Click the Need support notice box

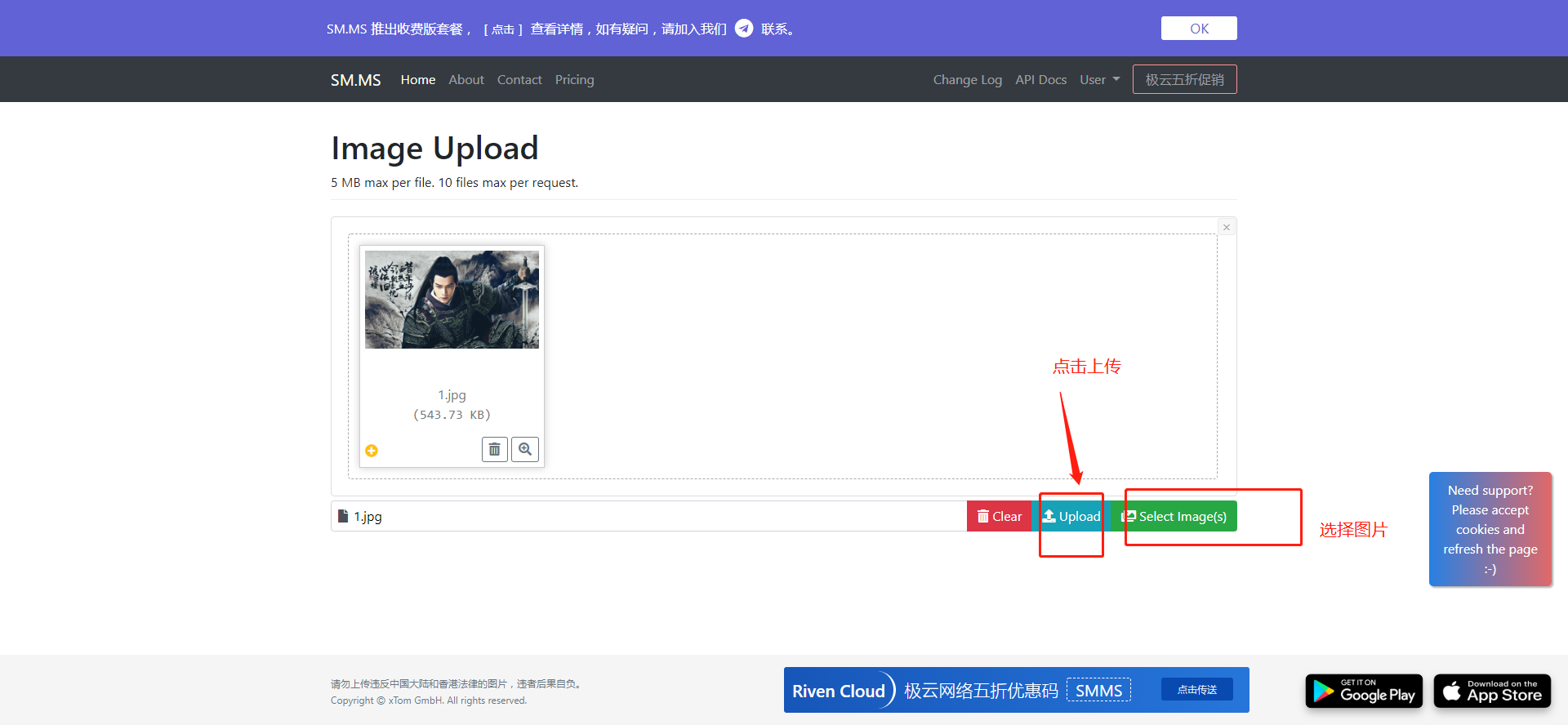click(x=1490, y=529)
